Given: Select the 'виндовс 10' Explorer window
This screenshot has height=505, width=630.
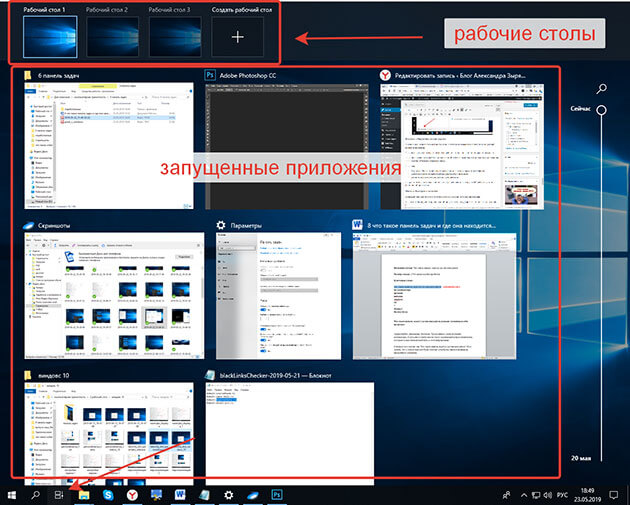Looking at the screenshot, I should tap(109, 434).
